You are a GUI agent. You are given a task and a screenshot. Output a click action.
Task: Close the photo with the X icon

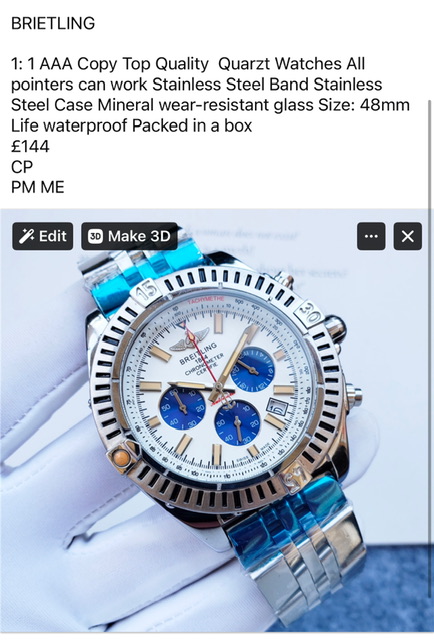(x=407, y=236)
